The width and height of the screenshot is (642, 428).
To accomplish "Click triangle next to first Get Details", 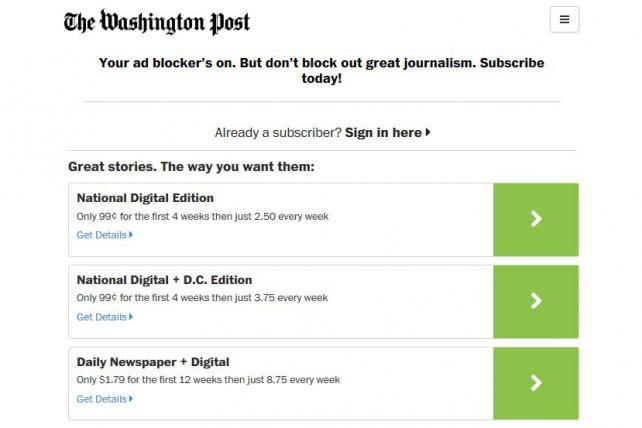I will coord(131,235).
